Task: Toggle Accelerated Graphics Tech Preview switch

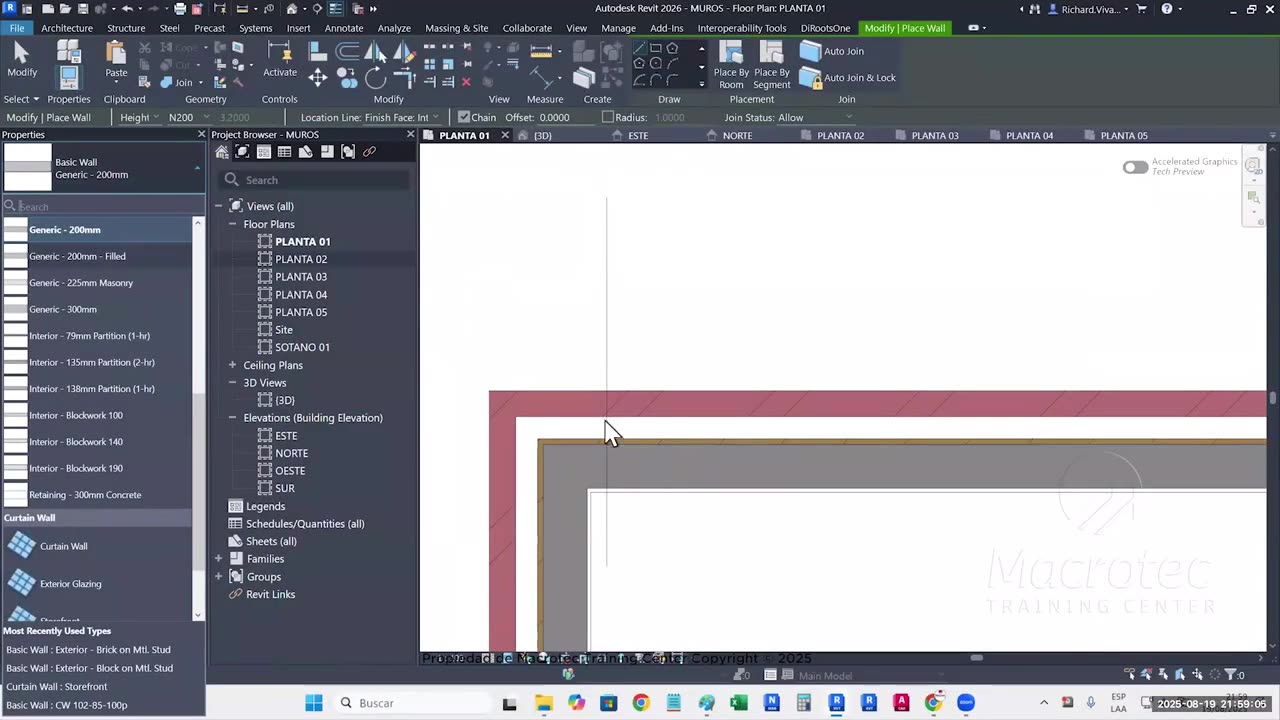Action: pos(1135,167)
